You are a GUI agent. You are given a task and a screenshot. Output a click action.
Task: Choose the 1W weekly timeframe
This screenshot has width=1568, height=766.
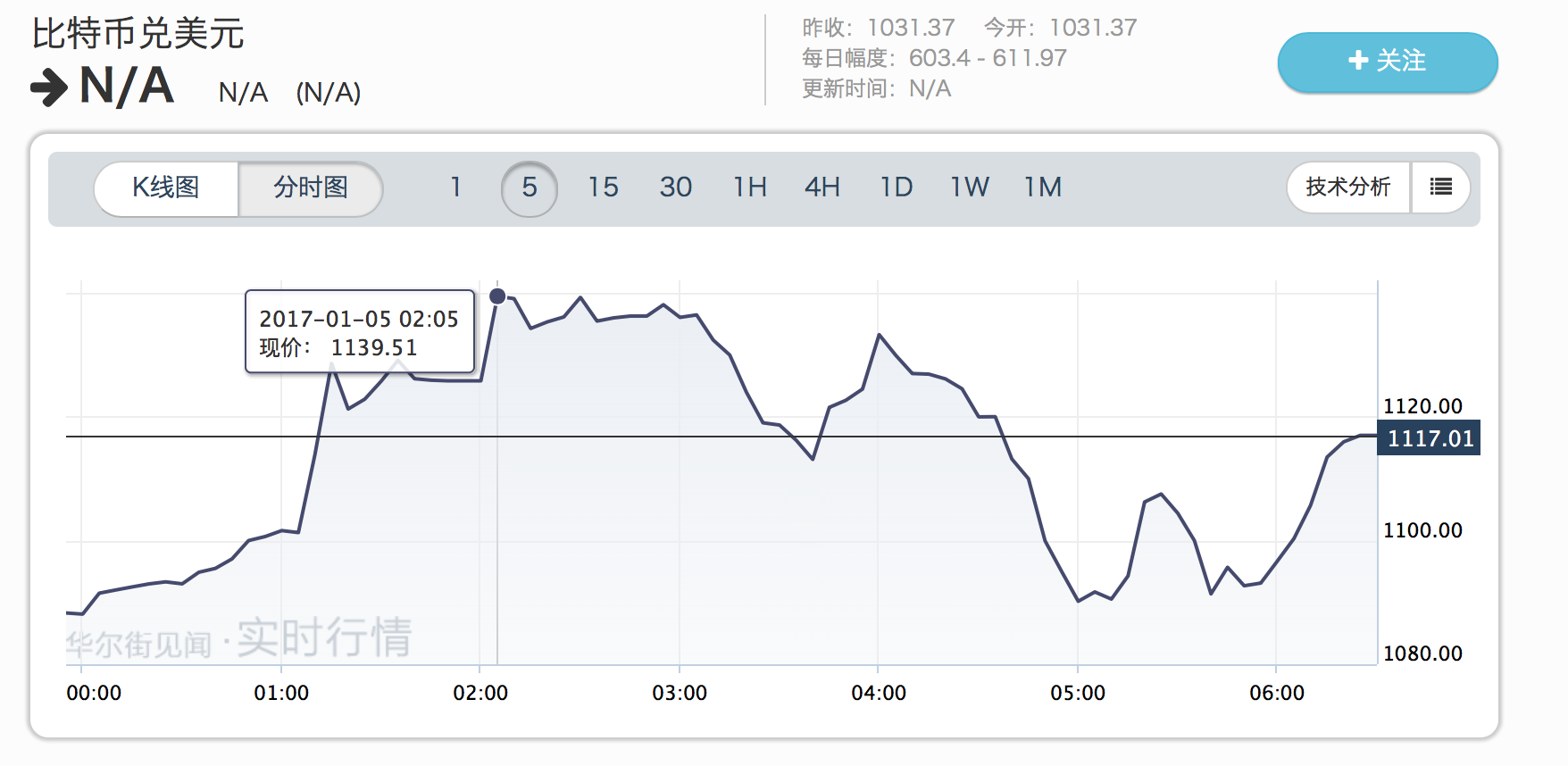[x=970, y=187]
